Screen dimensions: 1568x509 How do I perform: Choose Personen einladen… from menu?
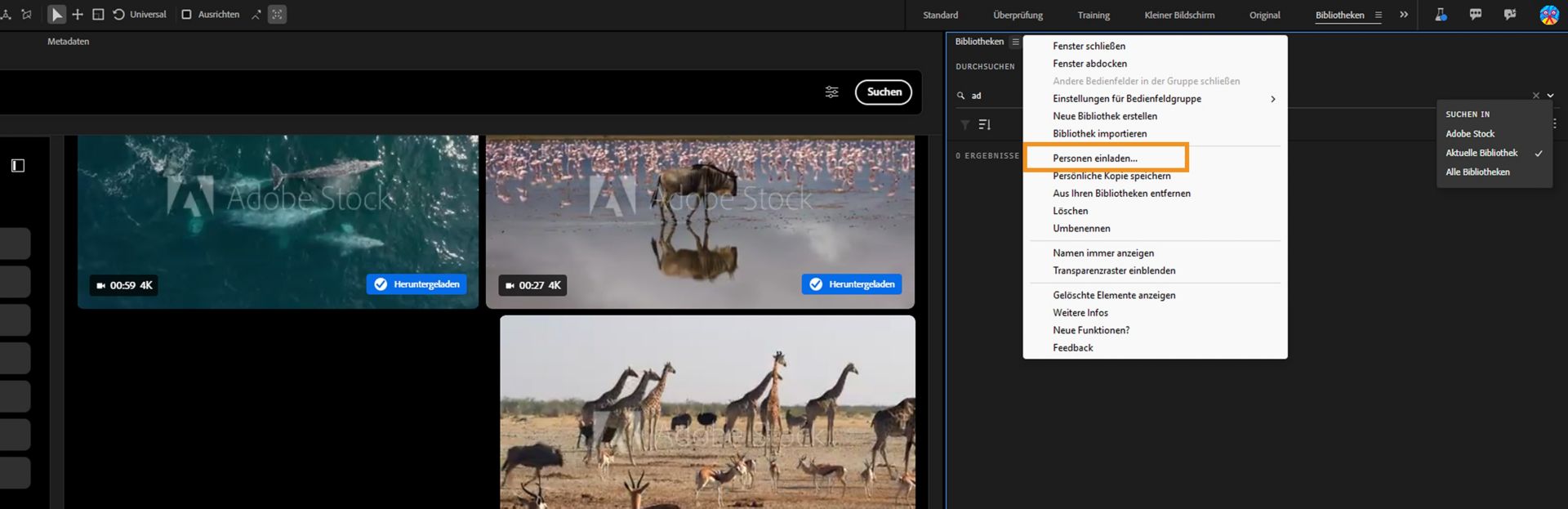pos(1106,158)
